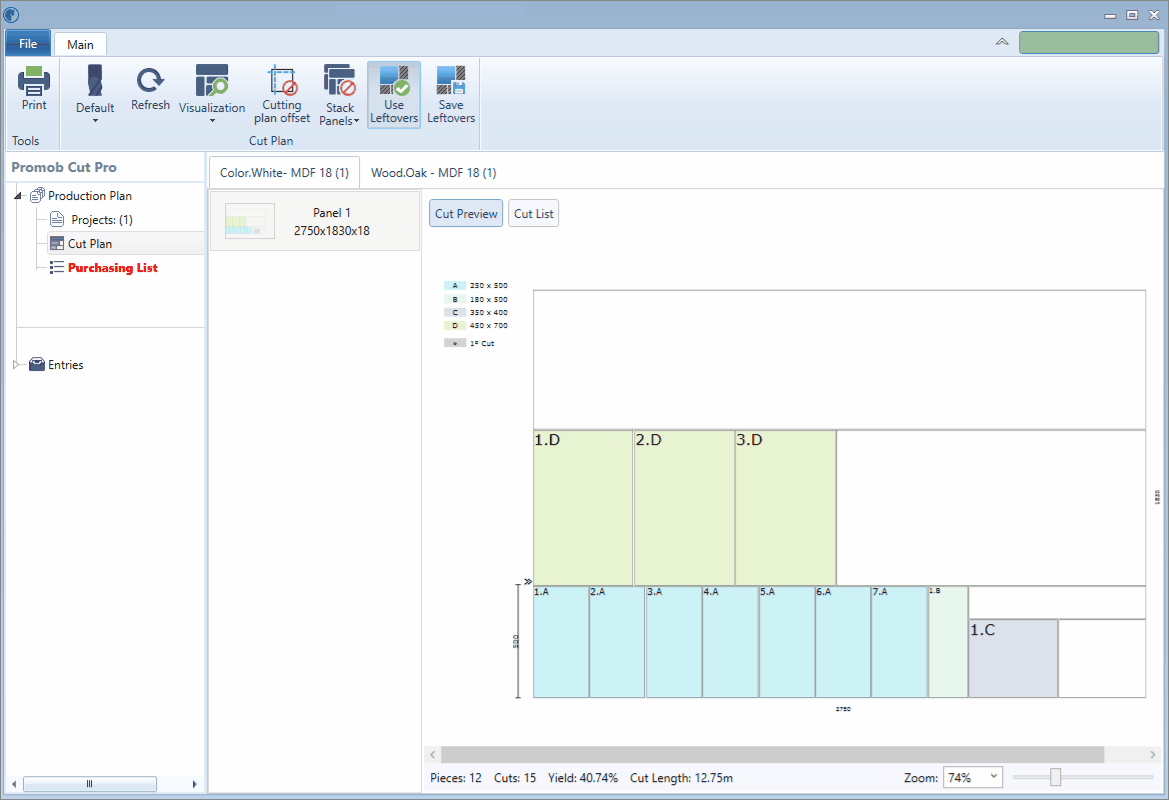Screen dimensions: 1169x800
Task: Switch to Color.White- MDF 18 (1) tab
Action: click(284, 172)
